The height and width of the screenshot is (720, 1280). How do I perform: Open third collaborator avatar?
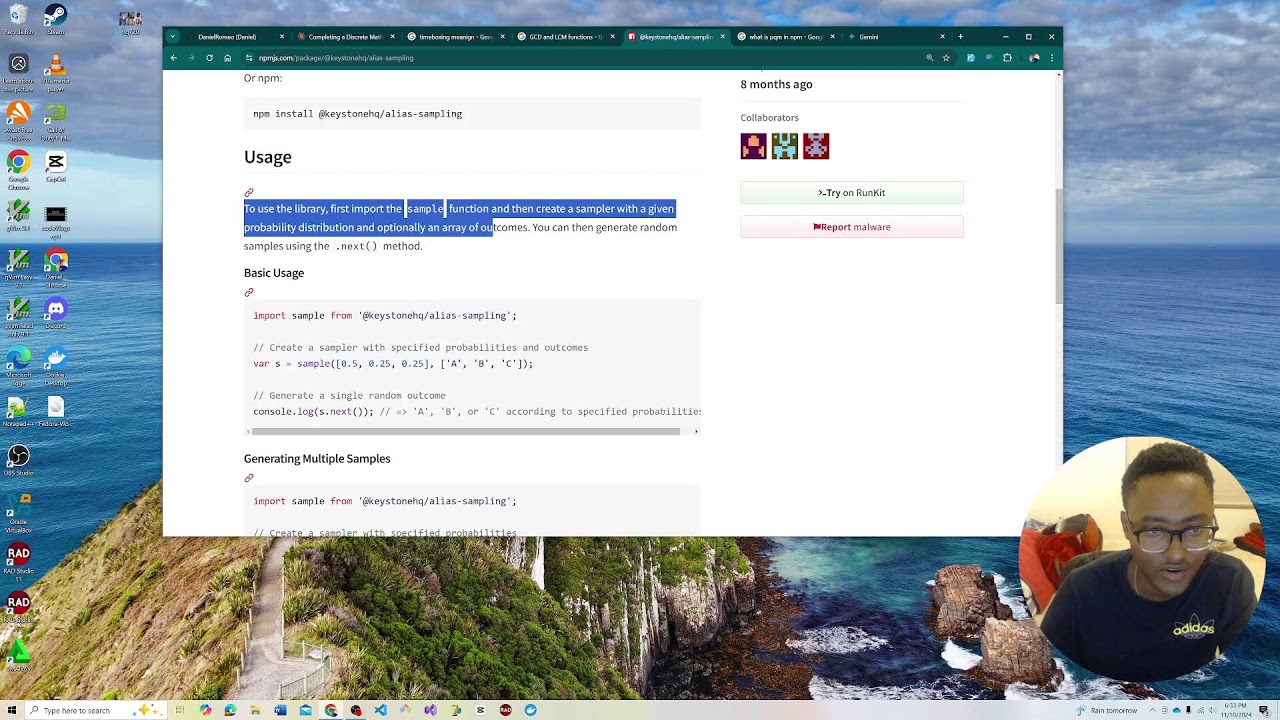[x=816, y=146]
